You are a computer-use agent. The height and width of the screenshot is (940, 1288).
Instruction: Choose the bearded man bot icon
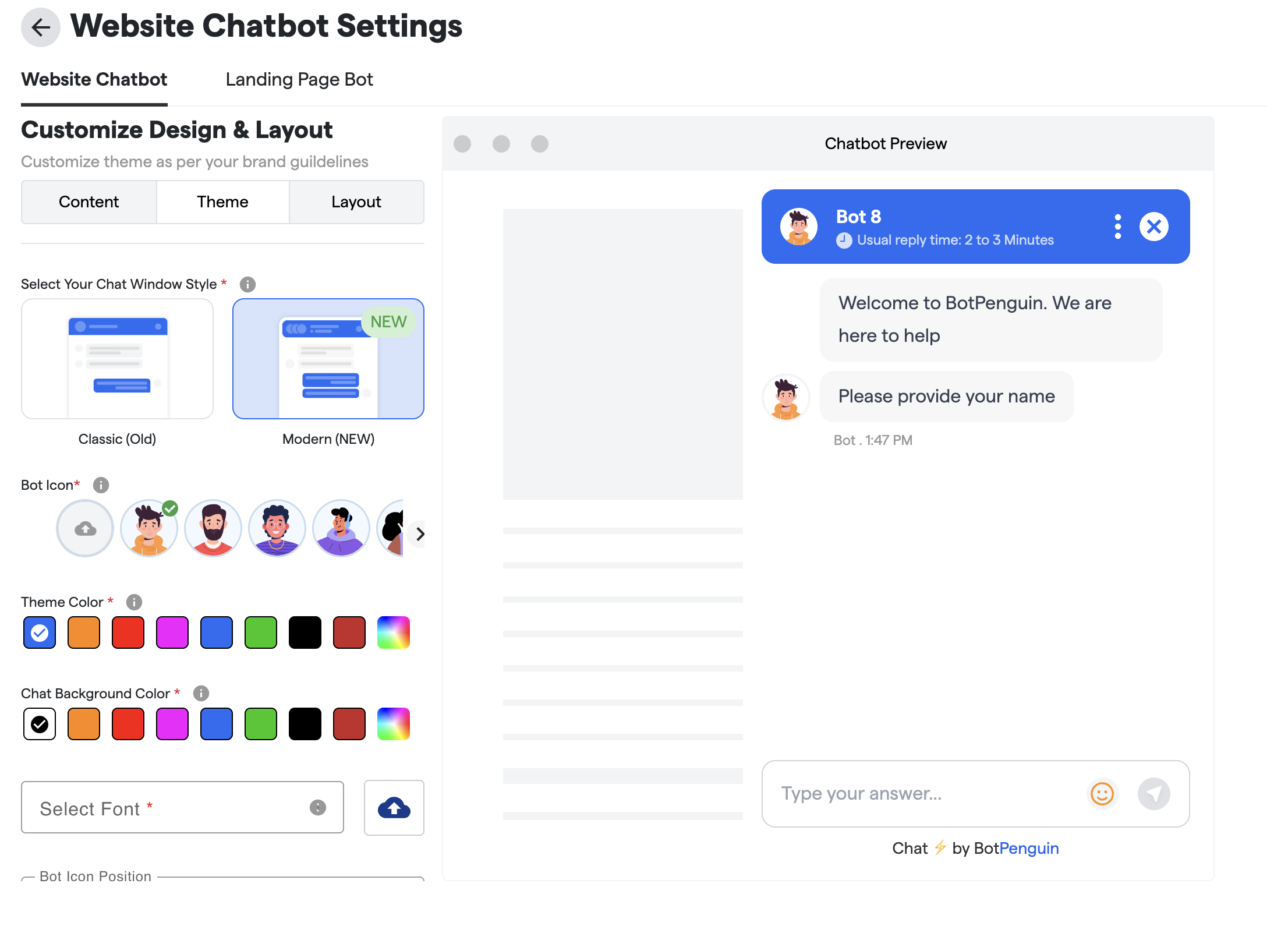[213, 529]
